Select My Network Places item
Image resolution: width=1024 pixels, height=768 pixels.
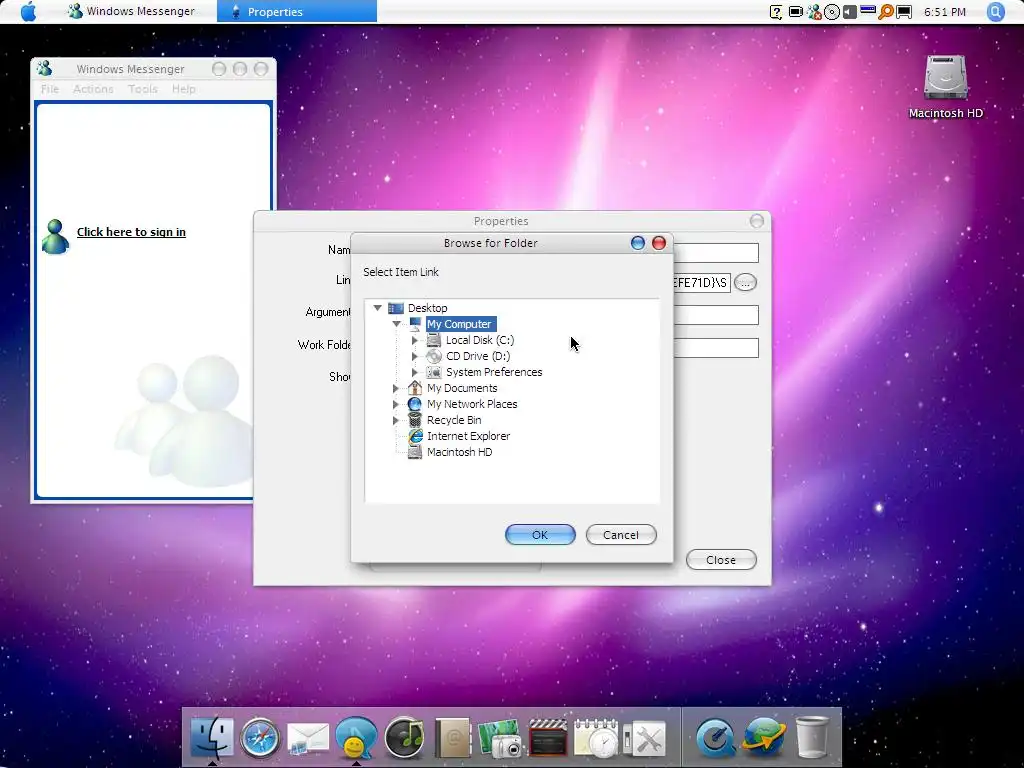(472, 404)
